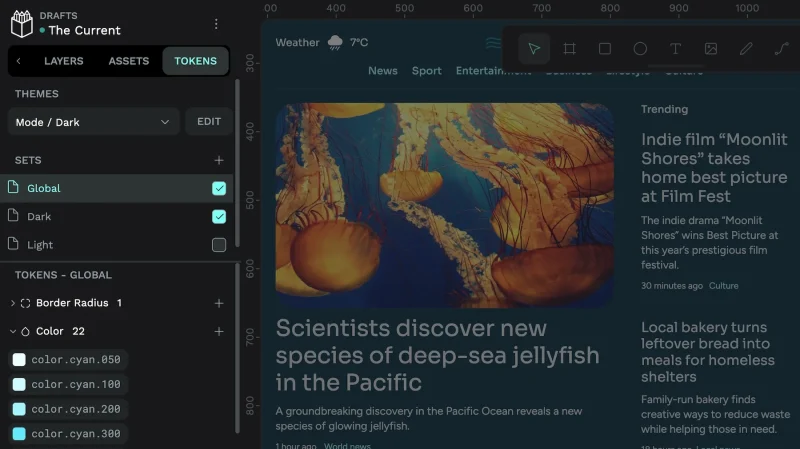Enable the Light set checkbox
The height and width of the screenshot is (449, 800).
tap(219, 245)
